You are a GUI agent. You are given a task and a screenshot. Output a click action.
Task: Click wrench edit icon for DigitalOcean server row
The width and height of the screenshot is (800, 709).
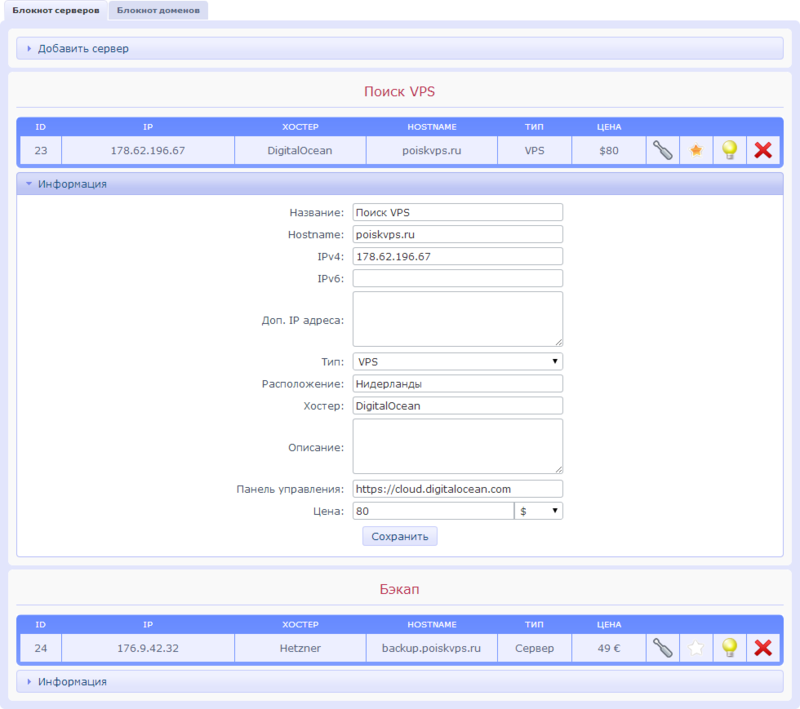tap(662, 150)
